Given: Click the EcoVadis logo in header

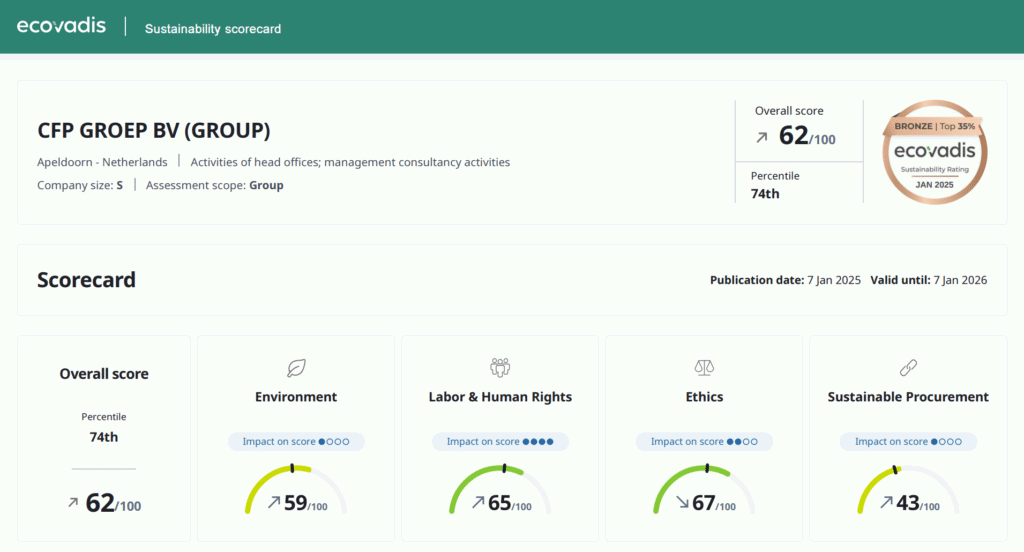Looking at the screenshot, I should point(61,26).
